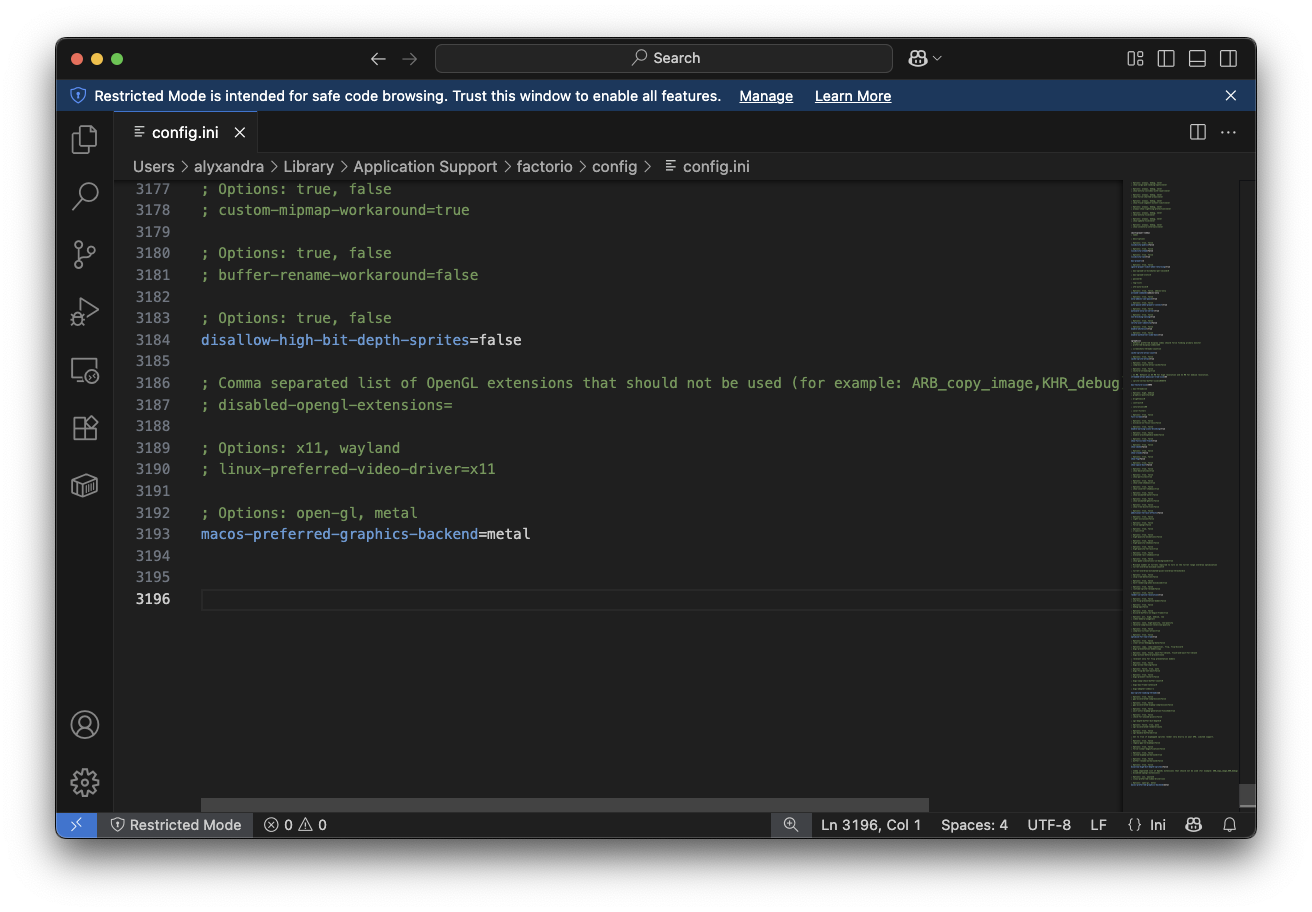Open the errors and warnings indicator
1312x912 pixels.
coord(295,825)
